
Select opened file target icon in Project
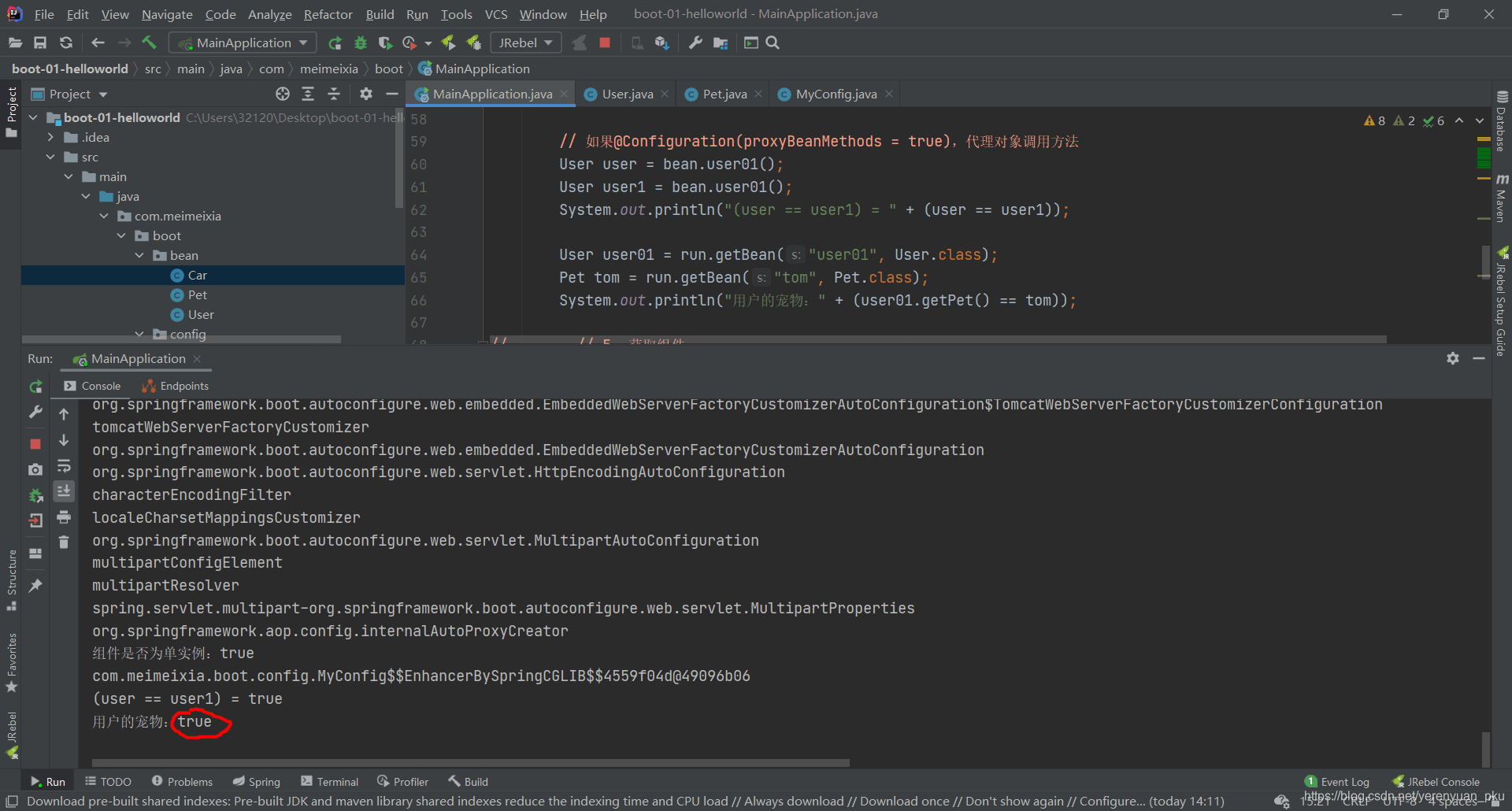coord(283,94)
